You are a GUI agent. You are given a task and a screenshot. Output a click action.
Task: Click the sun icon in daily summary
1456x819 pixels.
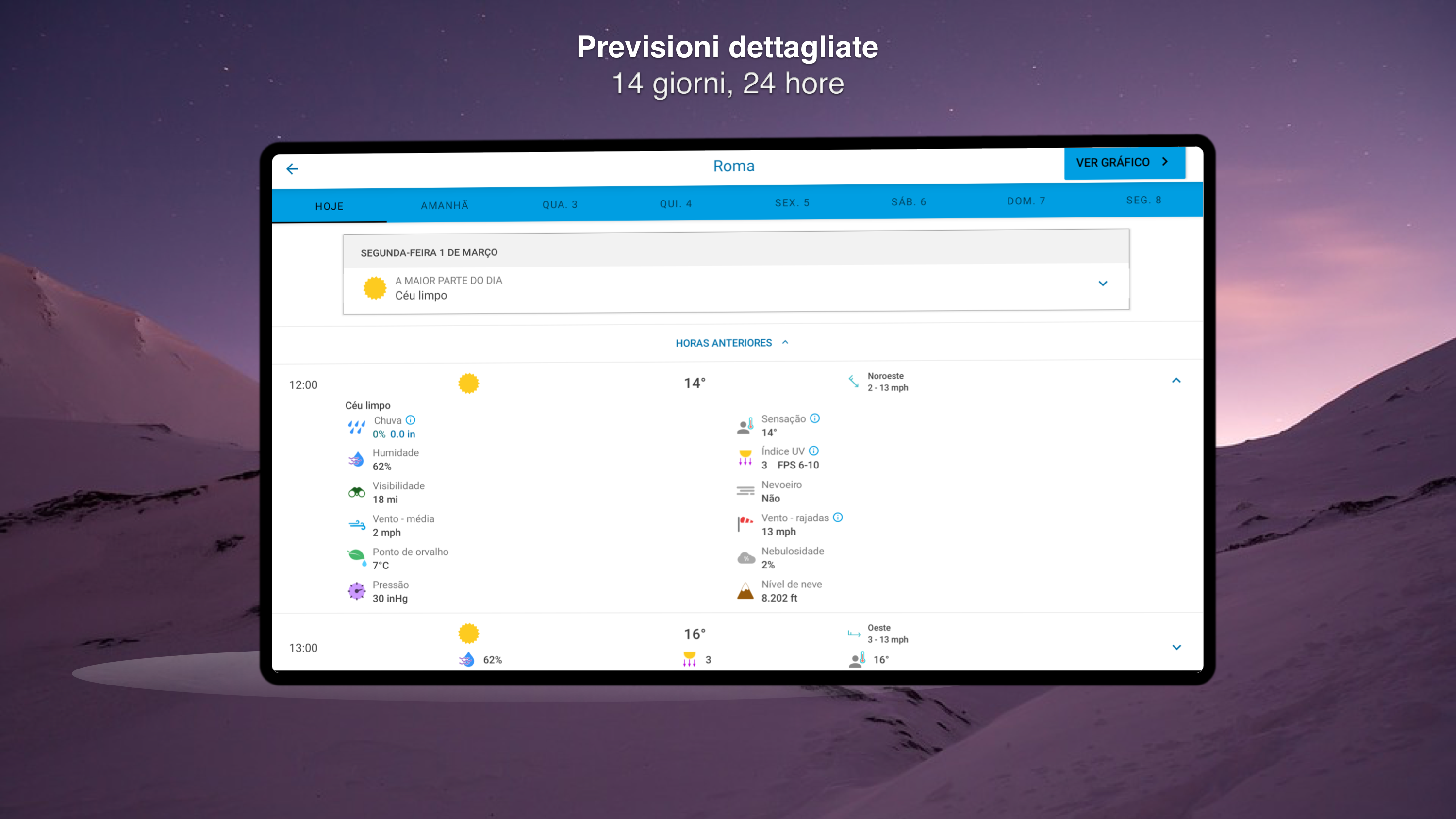point(375,288)
